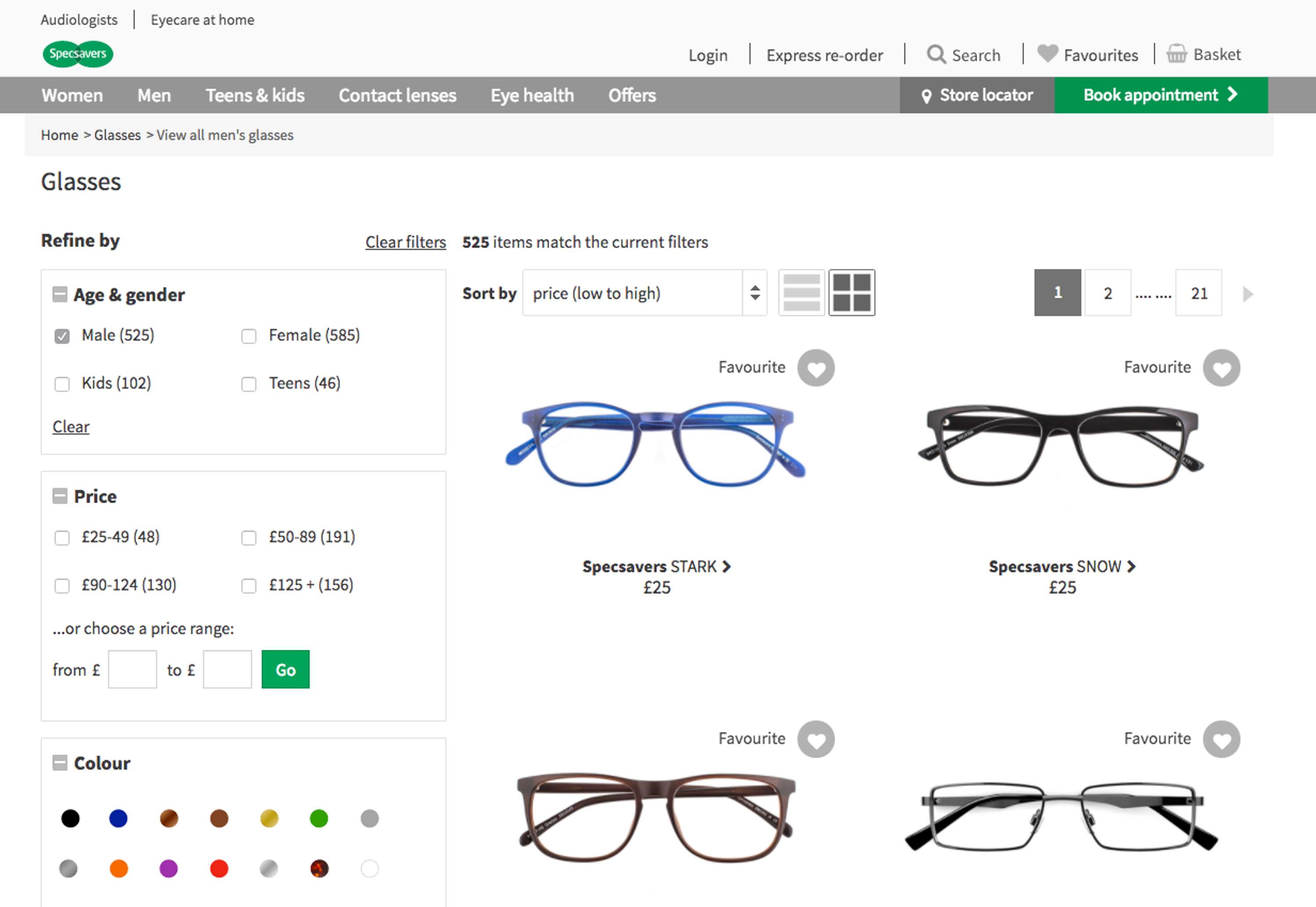
Task: Open the Sort by dropdown
Action: 644,293
